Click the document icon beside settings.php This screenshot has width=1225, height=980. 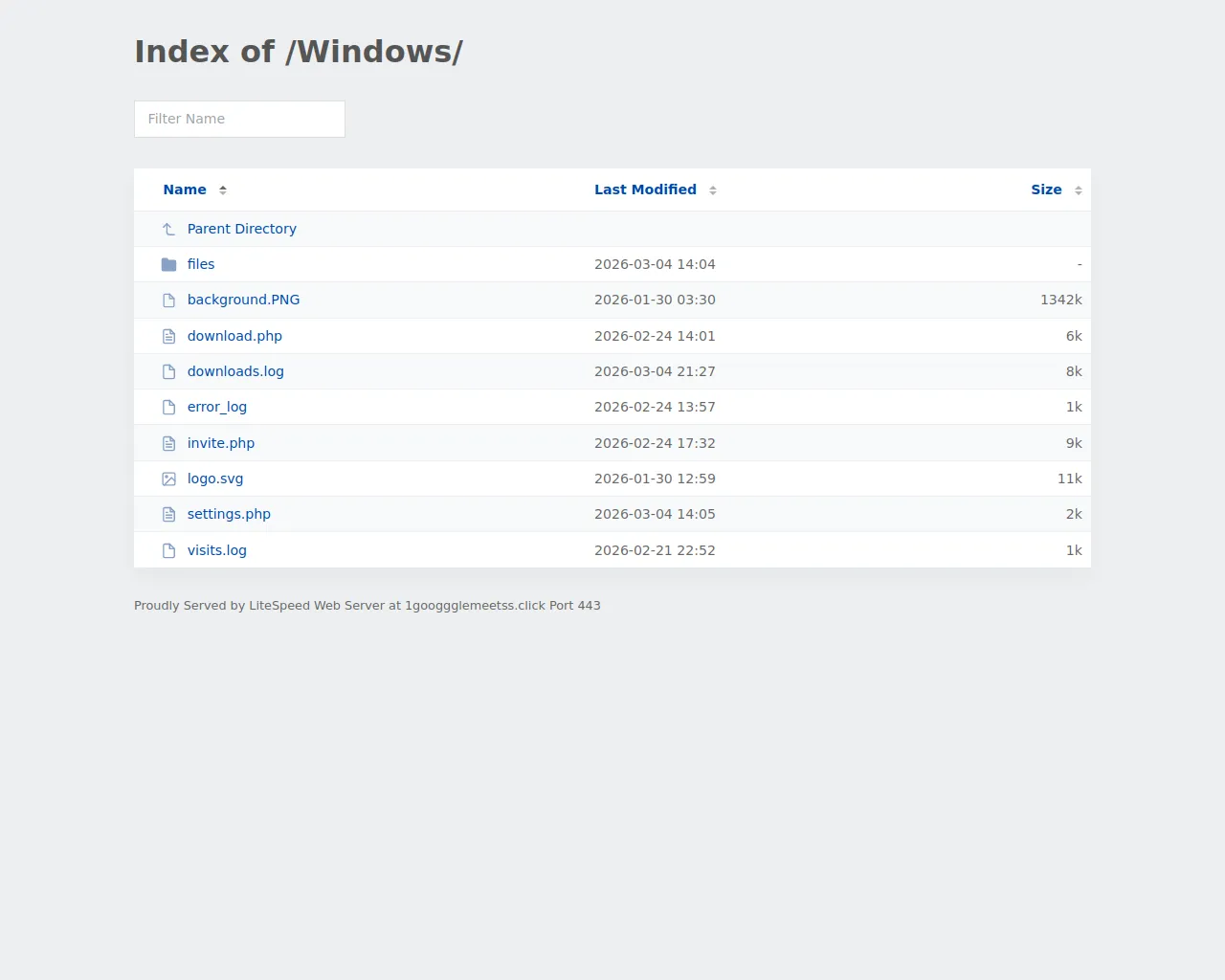pyautogui.click(x=168, y=515)
